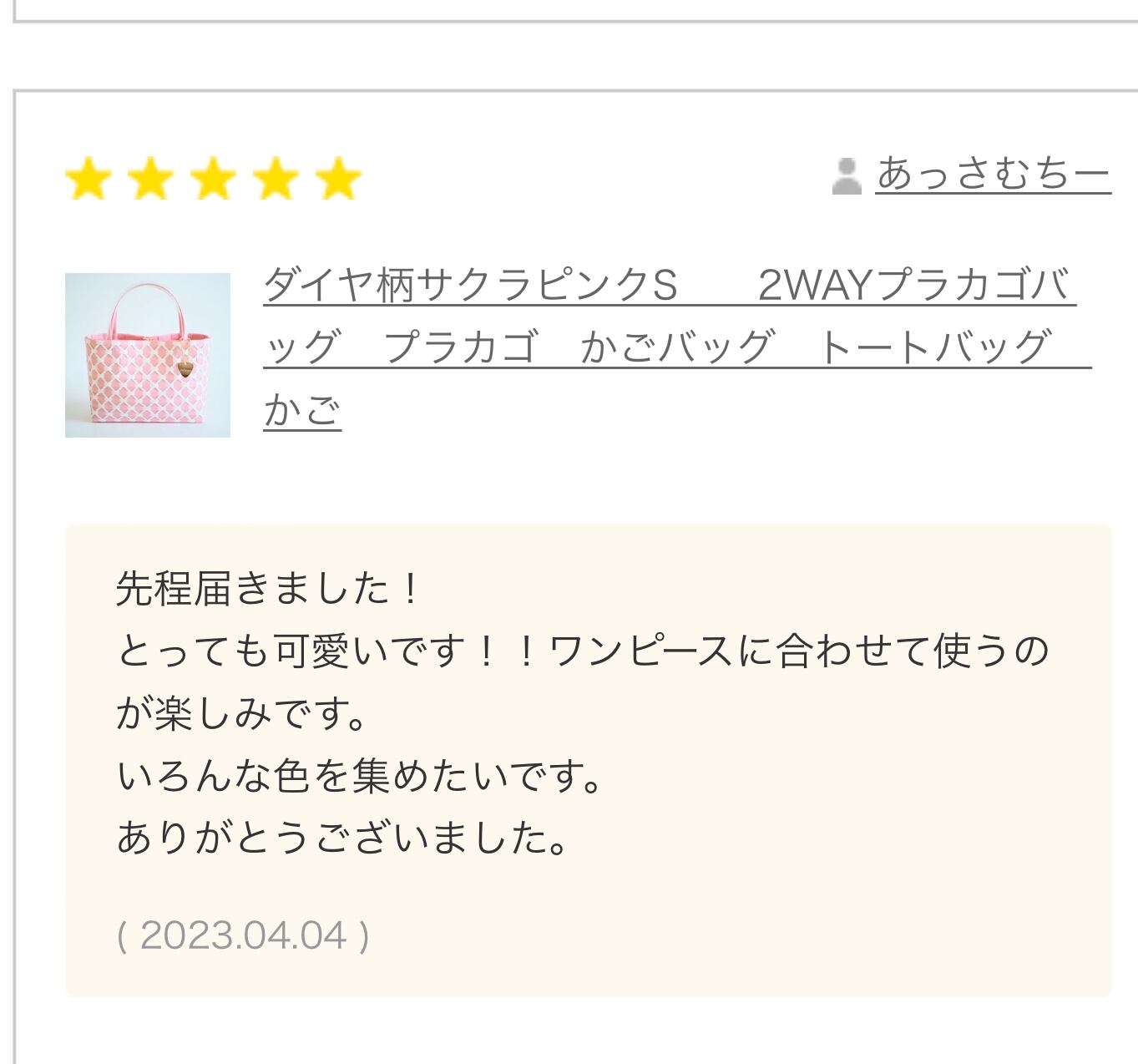The height and width of the screenshot is (1064, 1138).
Task: Click トートバッグ in the product title
Action: pyautogui.click(x=933, y=347)
